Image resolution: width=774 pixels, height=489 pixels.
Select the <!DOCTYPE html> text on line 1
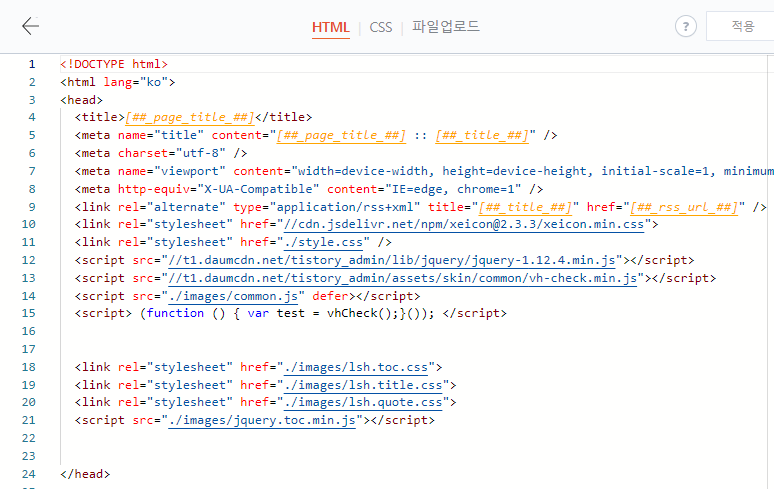pos(114,64)
